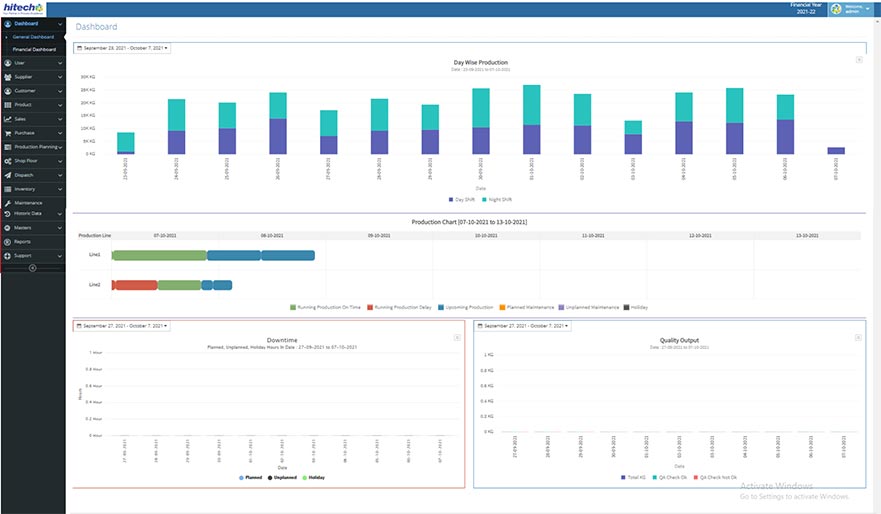
Task: Click the Purchase cart icon
Action: 8,133
